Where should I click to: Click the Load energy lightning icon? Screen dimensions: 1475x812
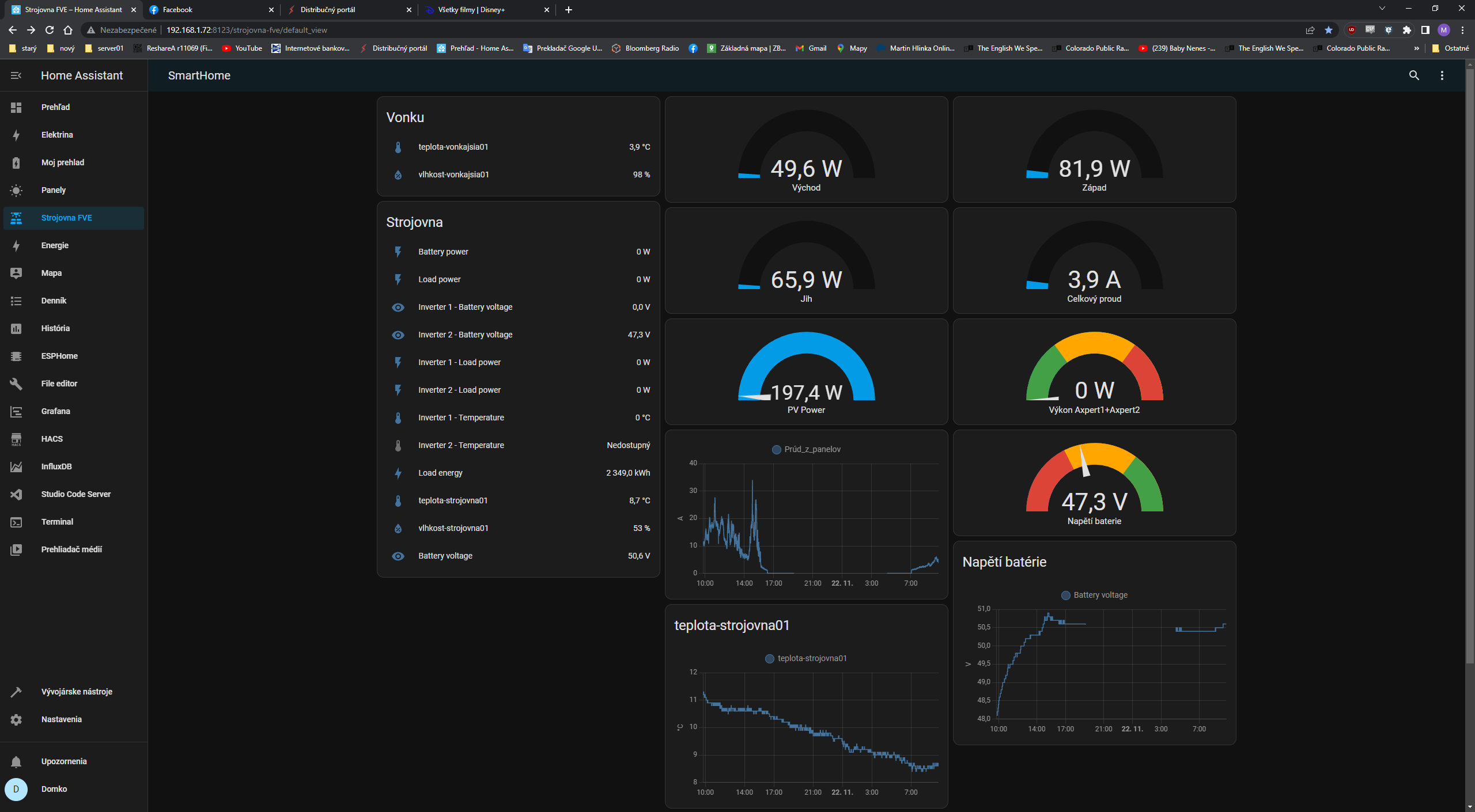coord(398,473)
